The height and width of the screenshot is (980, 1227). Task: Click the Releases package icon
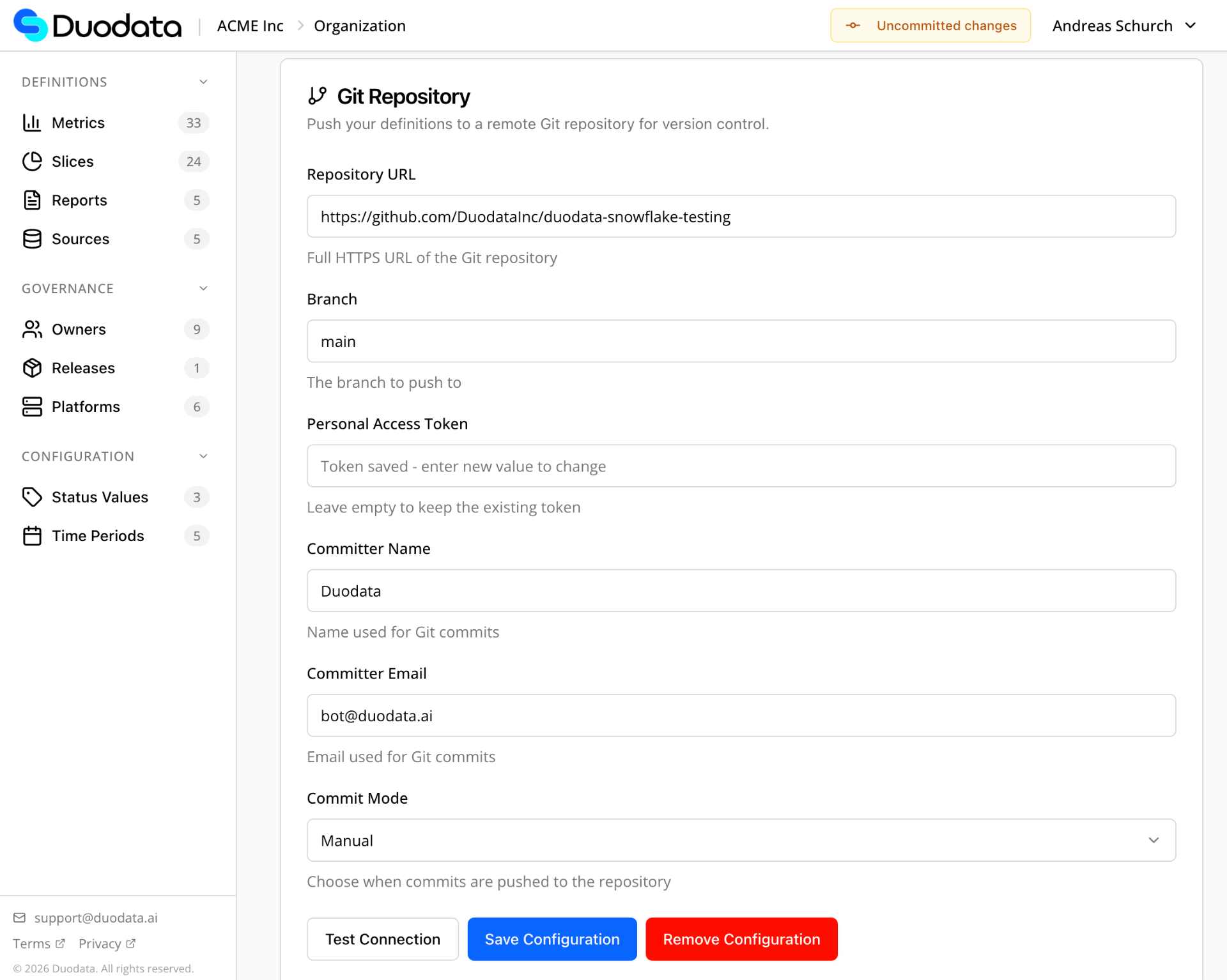point(33,368)
